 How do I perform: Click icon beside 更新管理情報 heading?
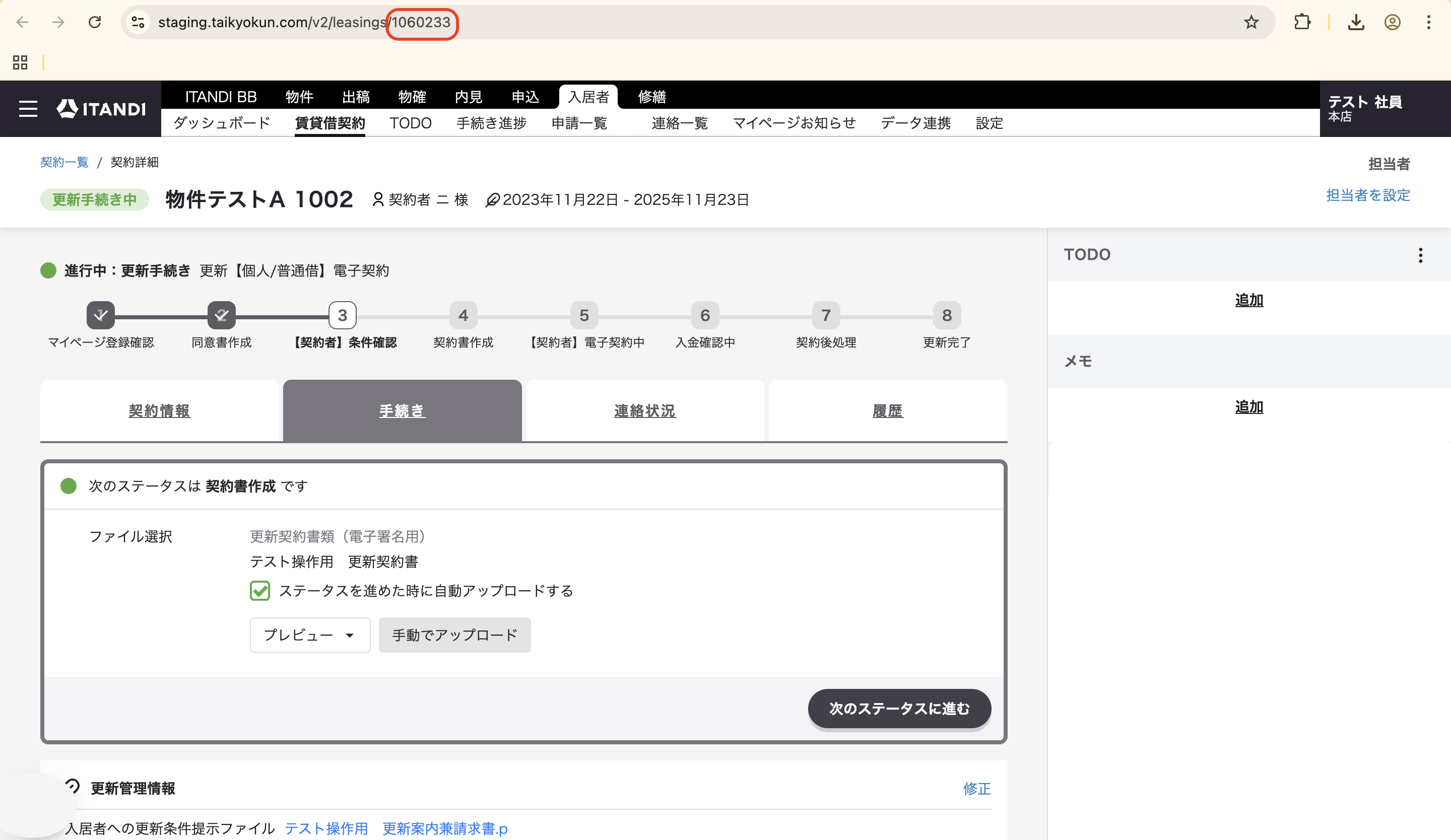[73, 787]
